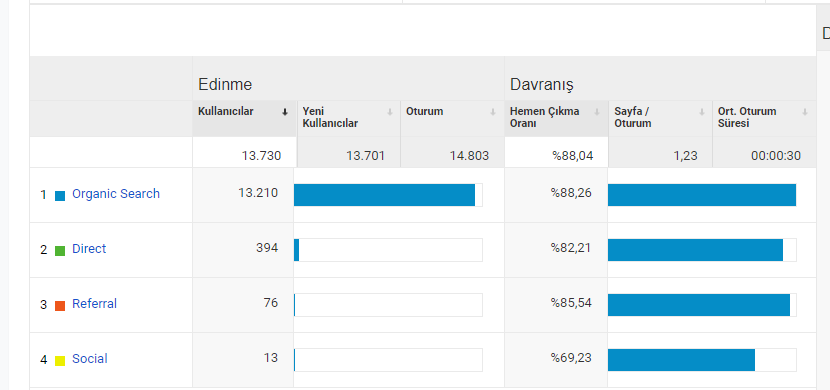This screenshot has height=390, width=830.
Task: Open the Direct channel link
Action: click(89, 249)
